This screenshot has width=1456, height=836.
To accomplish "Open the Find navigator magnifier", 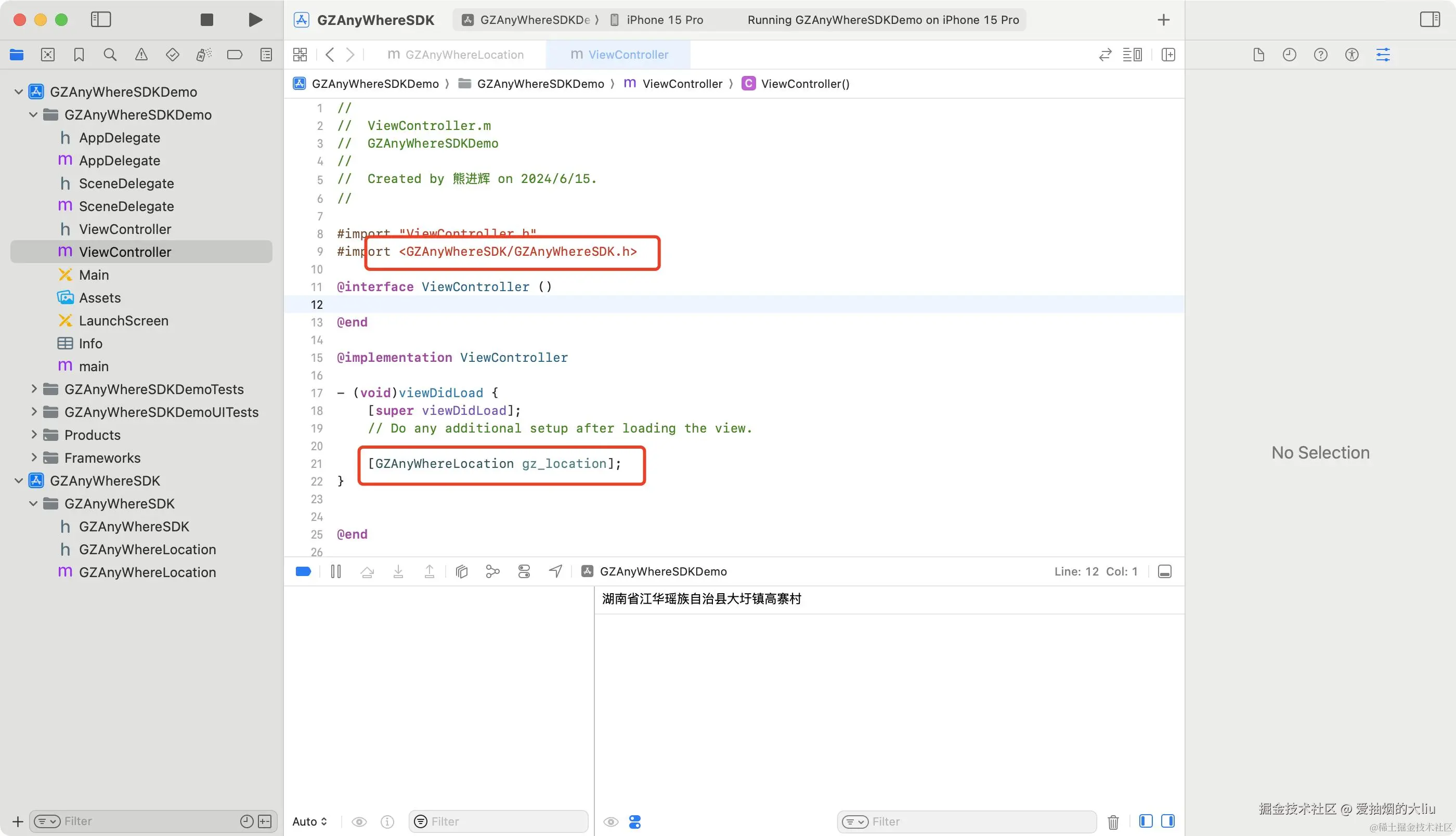I will tap(110, 55).
